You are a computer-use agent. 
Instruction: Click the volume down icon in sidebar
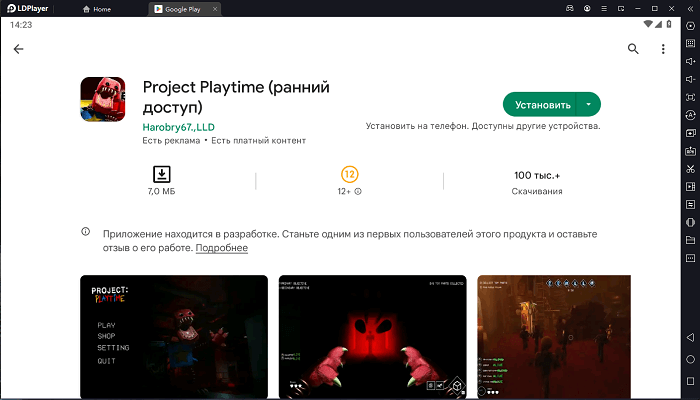click(x=691, y=79)
